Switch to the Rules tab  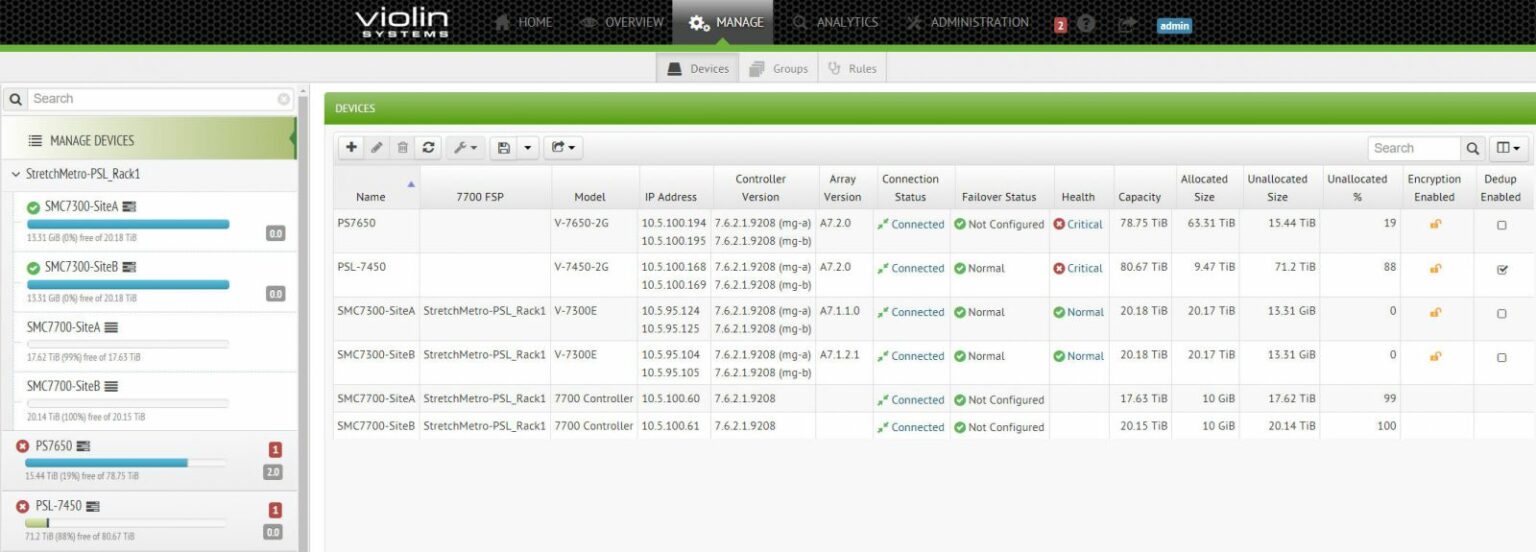(x=852, y=68)
